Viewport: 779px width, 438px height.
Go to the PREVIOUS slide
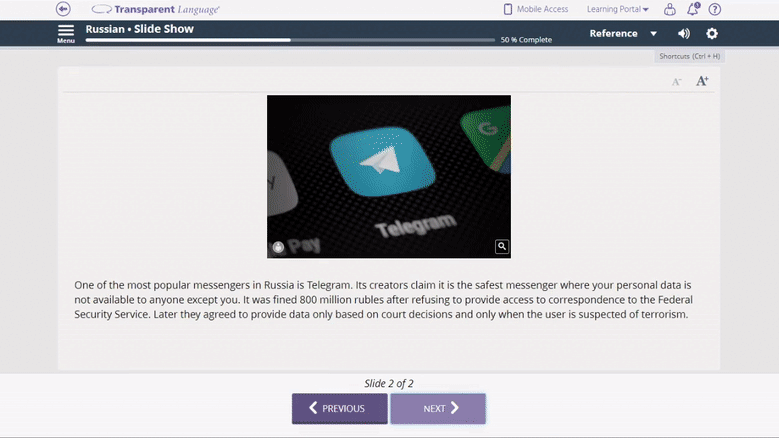[x=340, y=409]
